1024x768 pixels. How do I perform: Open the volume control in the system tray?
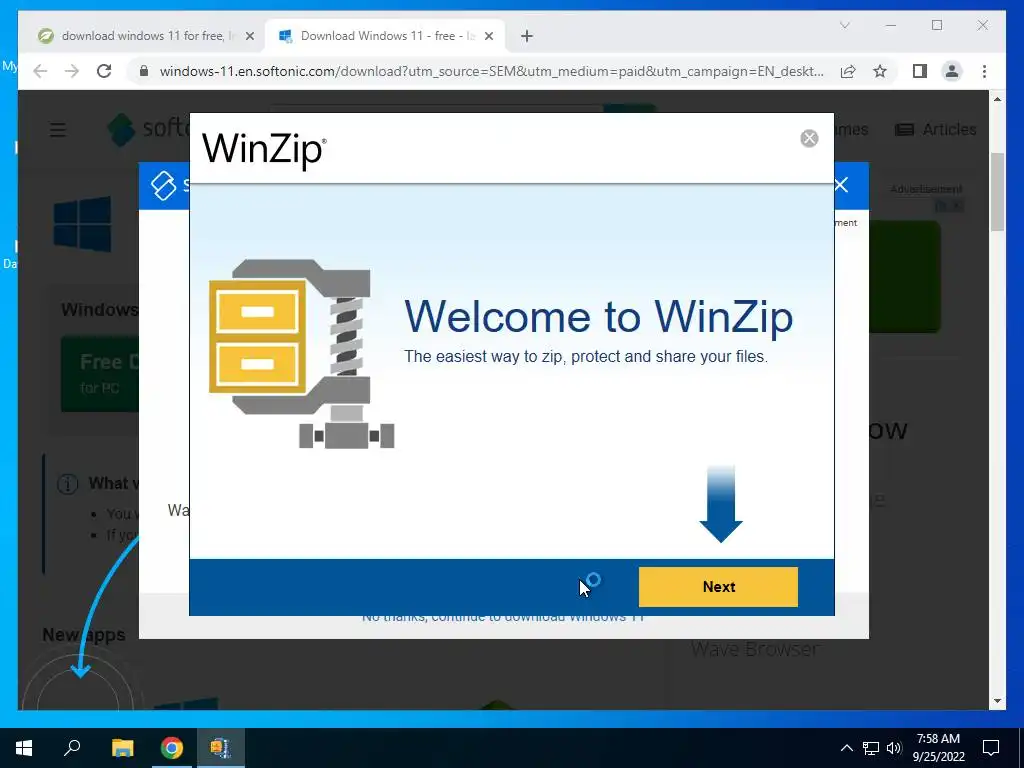click(894, 748)
